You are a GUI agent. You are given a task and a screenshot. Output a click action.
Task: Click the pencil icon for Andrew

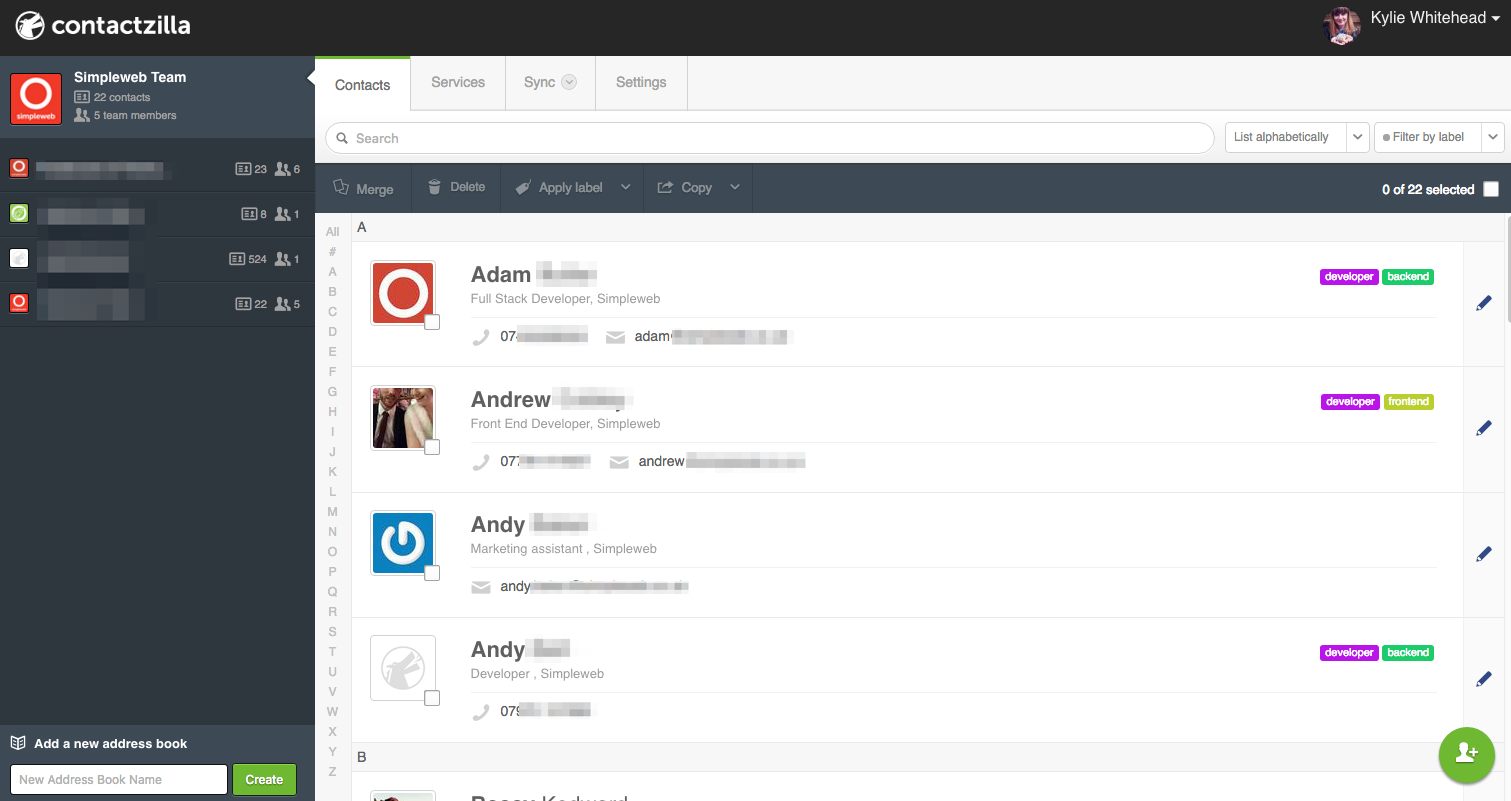coord(1484,428)
